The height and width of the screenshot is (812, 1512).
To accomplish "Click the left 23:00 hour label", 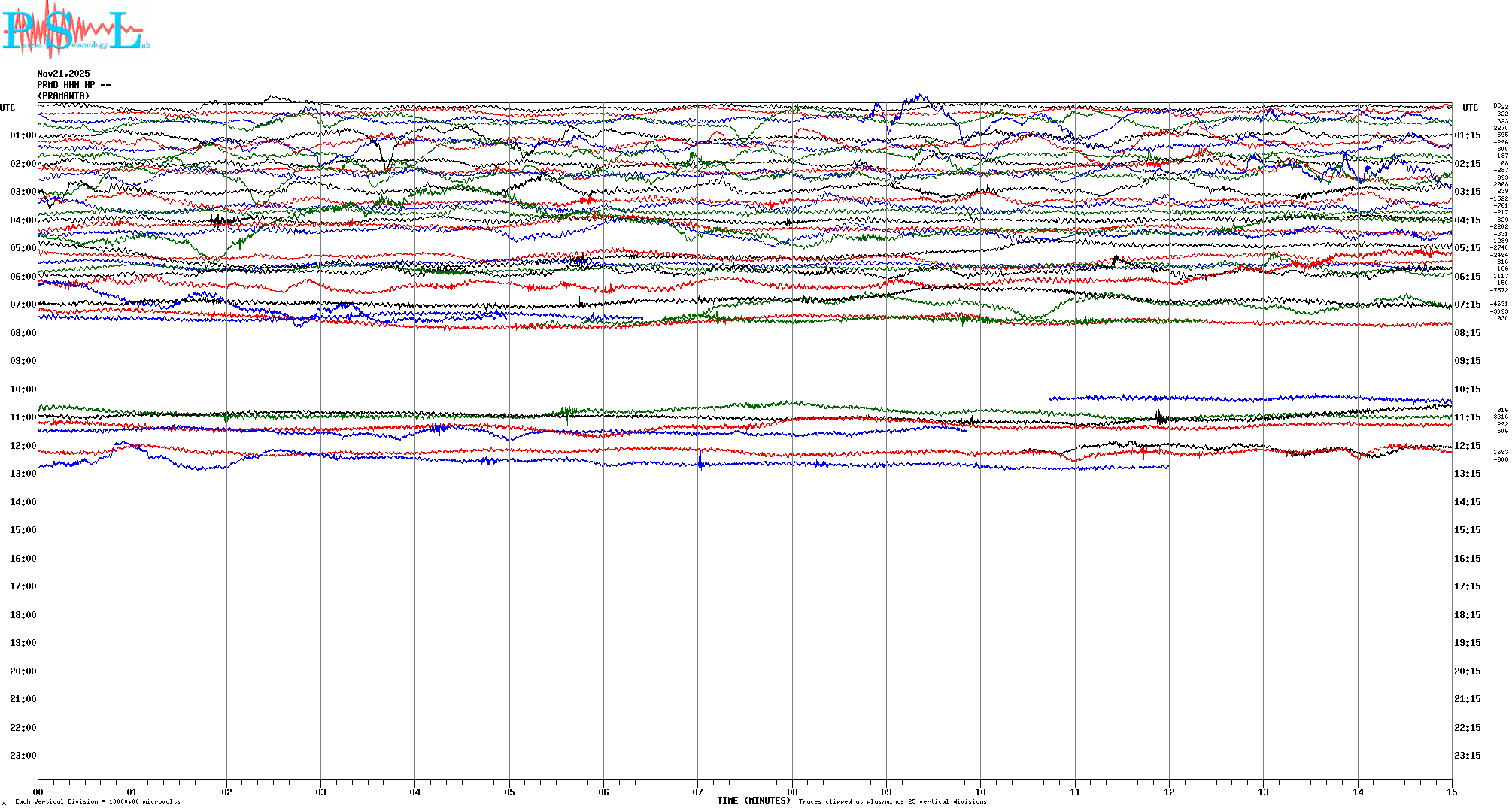I will point(23,756).
